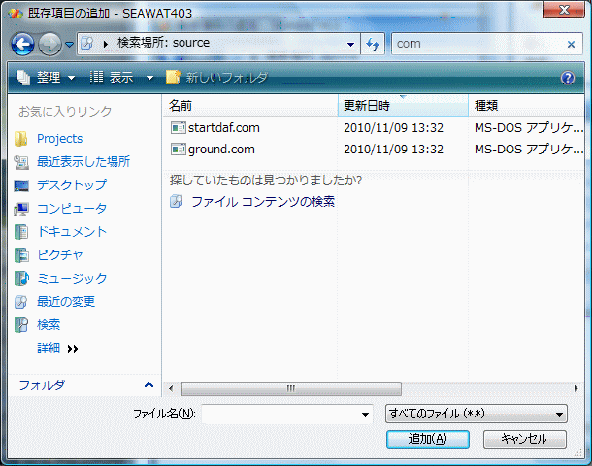Viewport: 592px width, 466px height.
Task: Click the 追加(A) button
Action: pyautogui.click(x=428, y=439)
